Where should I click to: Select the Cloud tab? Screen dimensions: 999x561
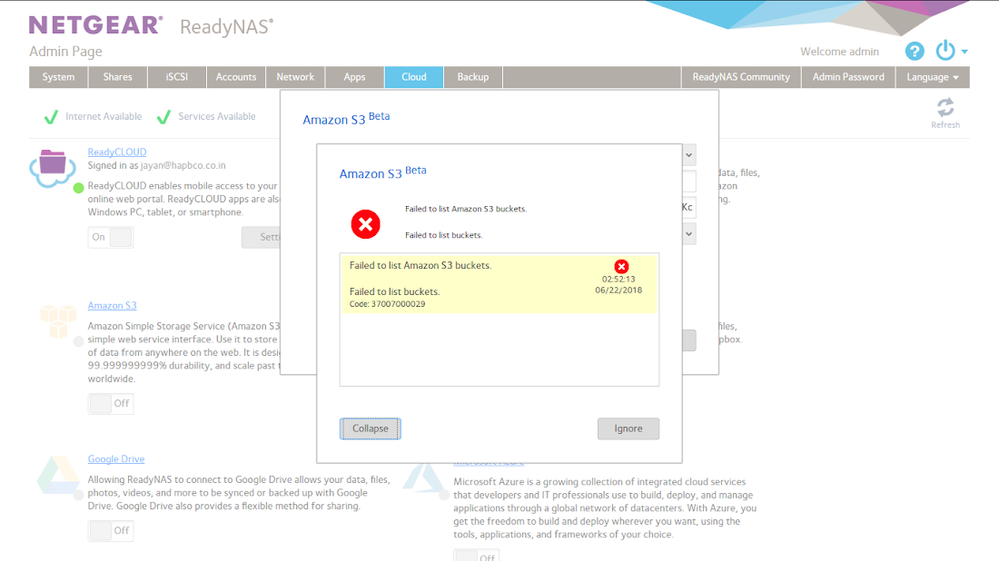pyautogui.click(x=414, y=77)
